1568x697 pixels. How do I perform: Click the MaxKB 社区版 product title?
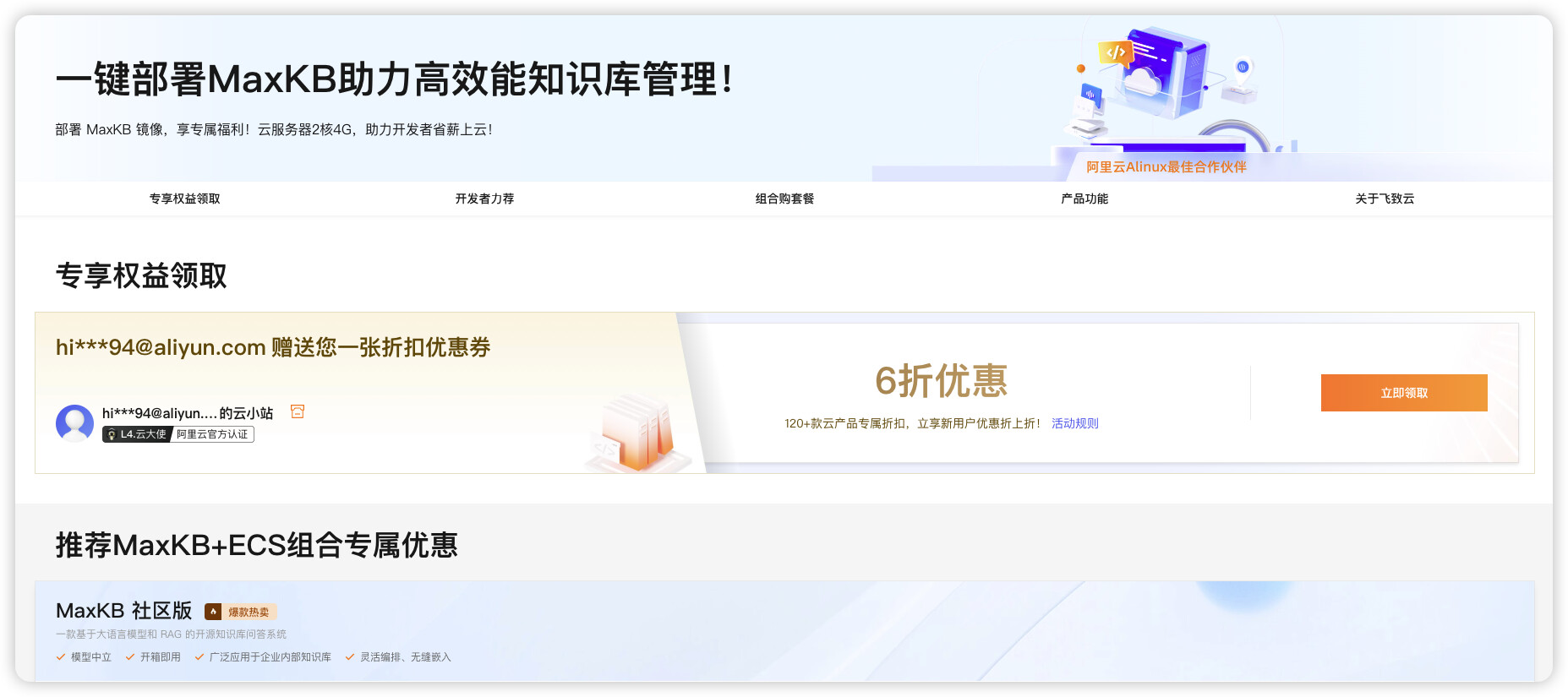click(124, 610)
